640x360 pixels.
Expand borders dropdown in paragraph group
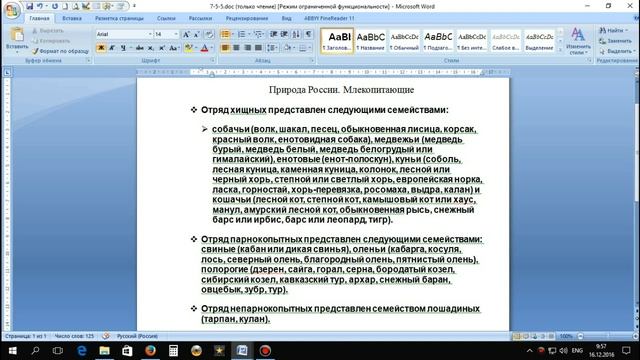click(310, 48)
